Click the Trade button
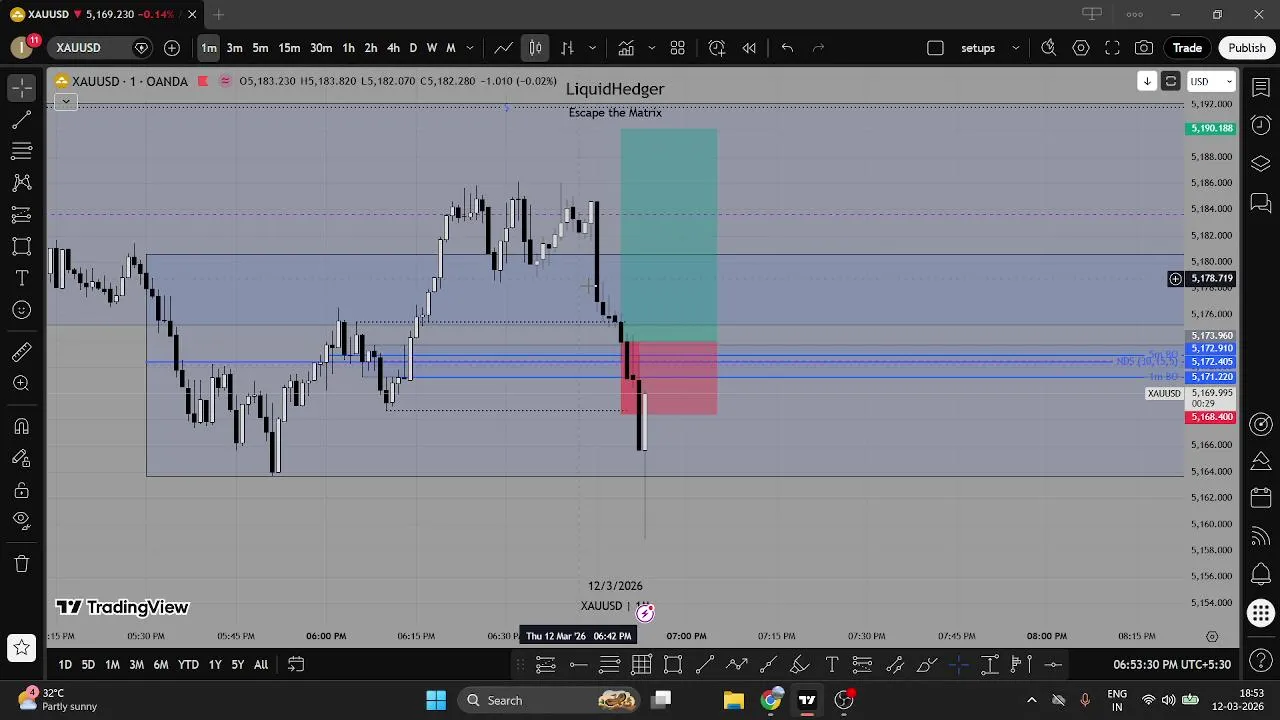This screenshot has height=720, width=1280. (1187, 48)
